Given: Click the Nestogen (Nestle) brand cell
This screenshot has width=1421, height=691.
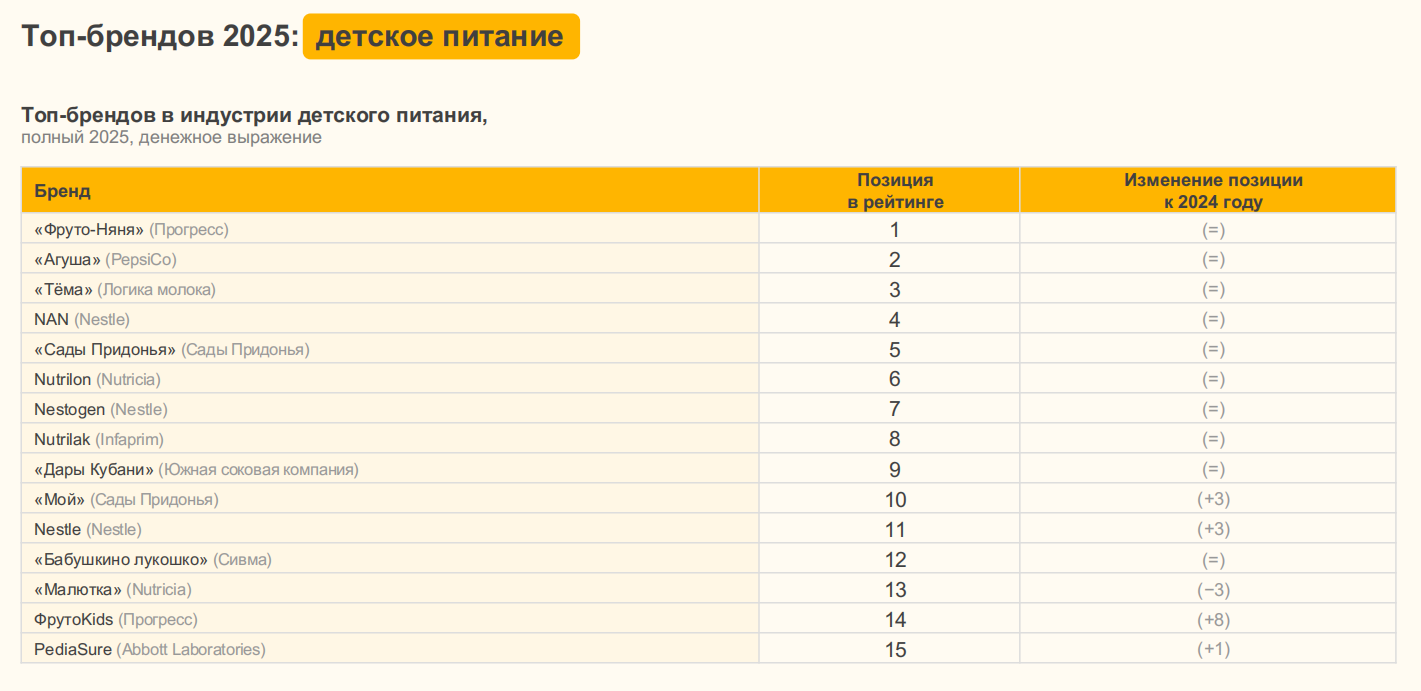Looking at the screenshot, I should (390, 409).
